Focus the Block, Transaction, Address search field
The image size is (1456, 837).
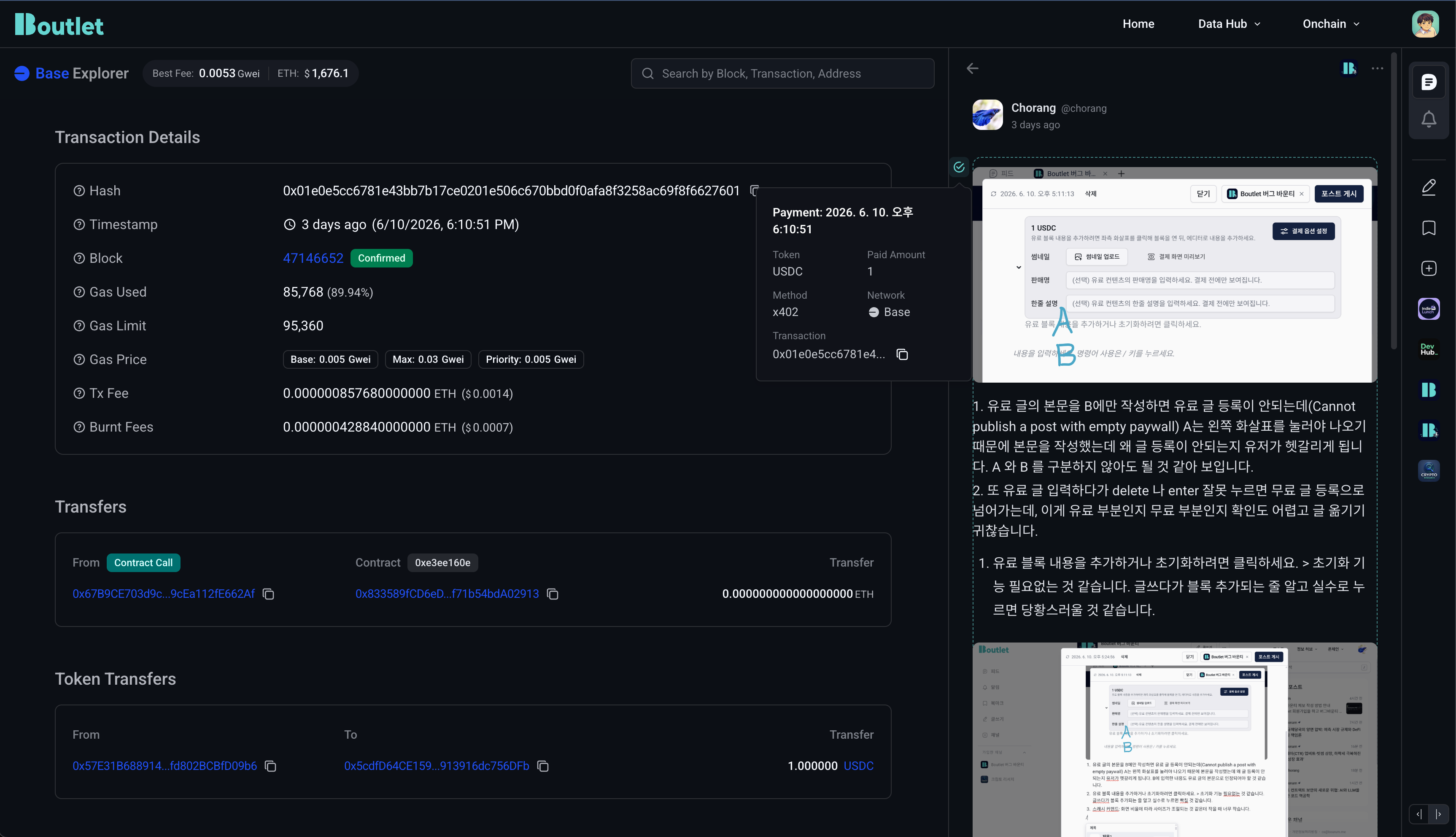[x=782, y=73]
